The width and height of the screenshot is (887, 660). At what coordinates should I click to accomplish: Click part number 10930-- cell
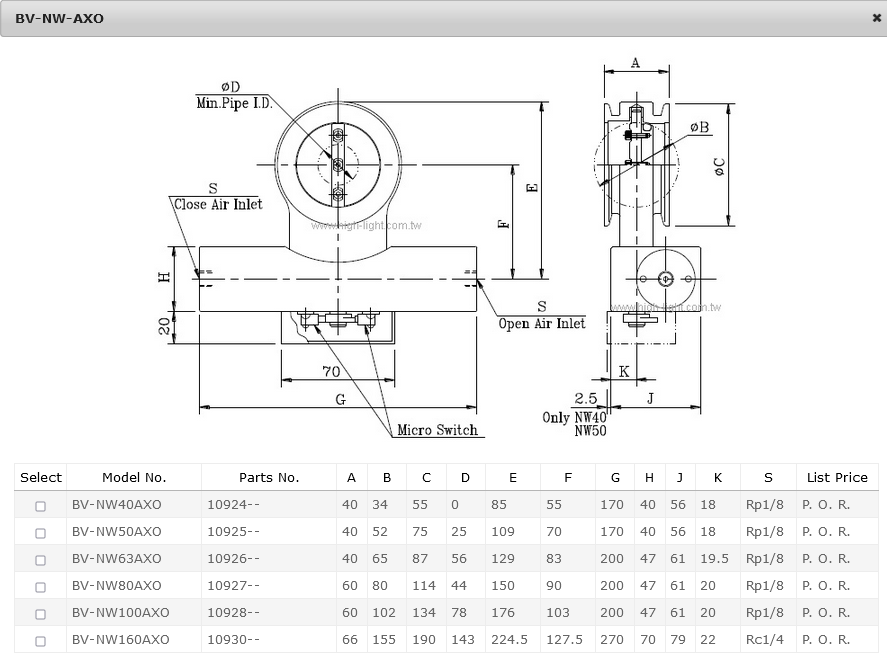[233, 640]
